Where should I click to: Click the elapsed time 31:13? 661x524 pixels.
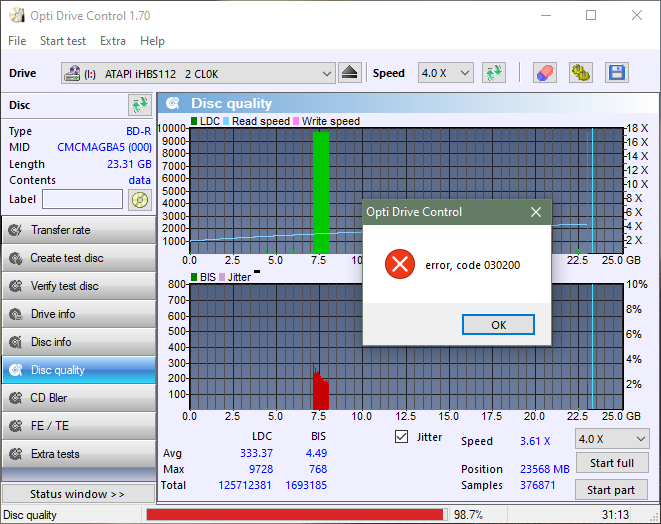click(x=615, y=515)
